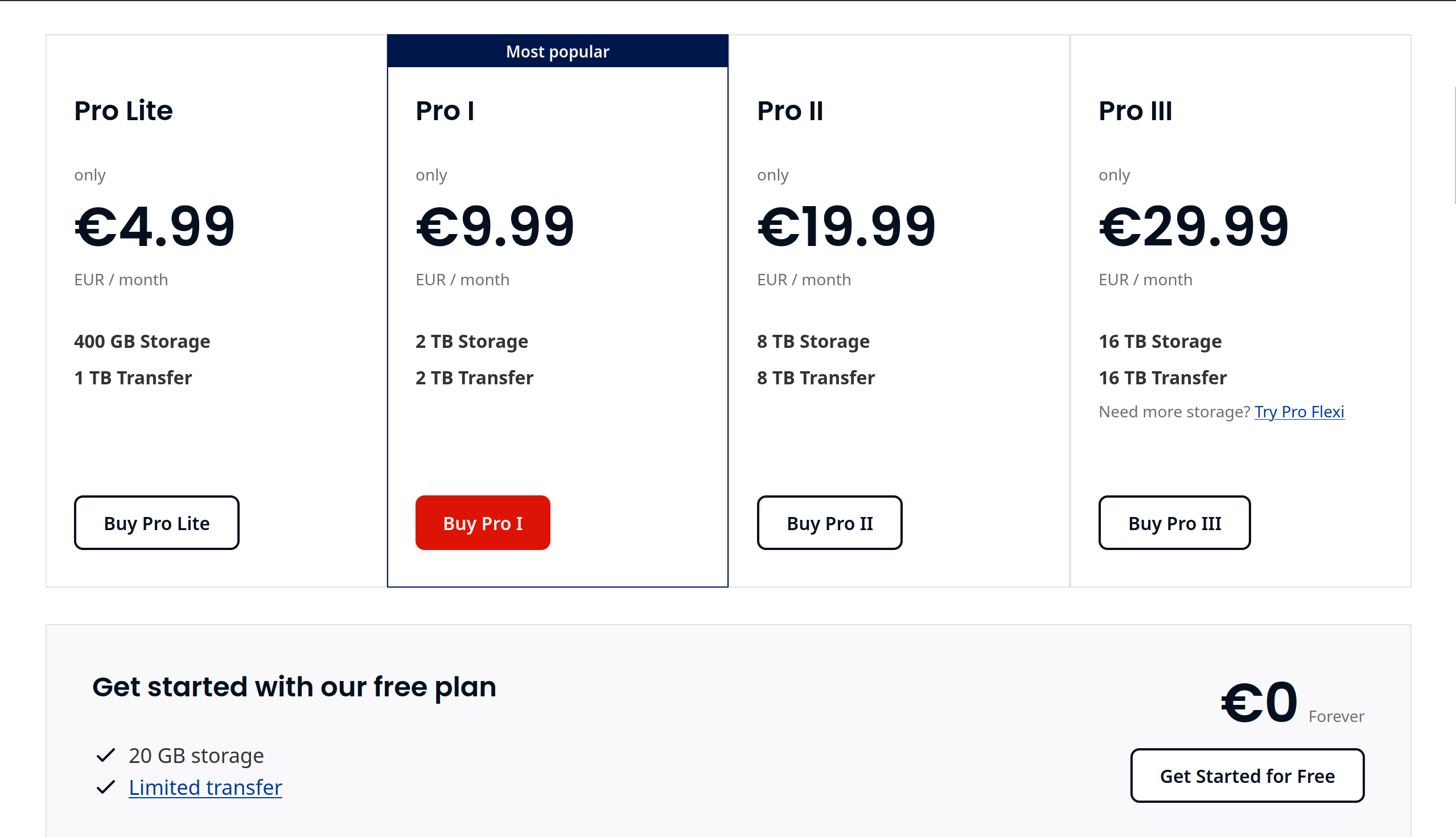Viewport: 1456px width, 837px height.
Task: Click the €29.99 price text
Action: click(1194, 226)
